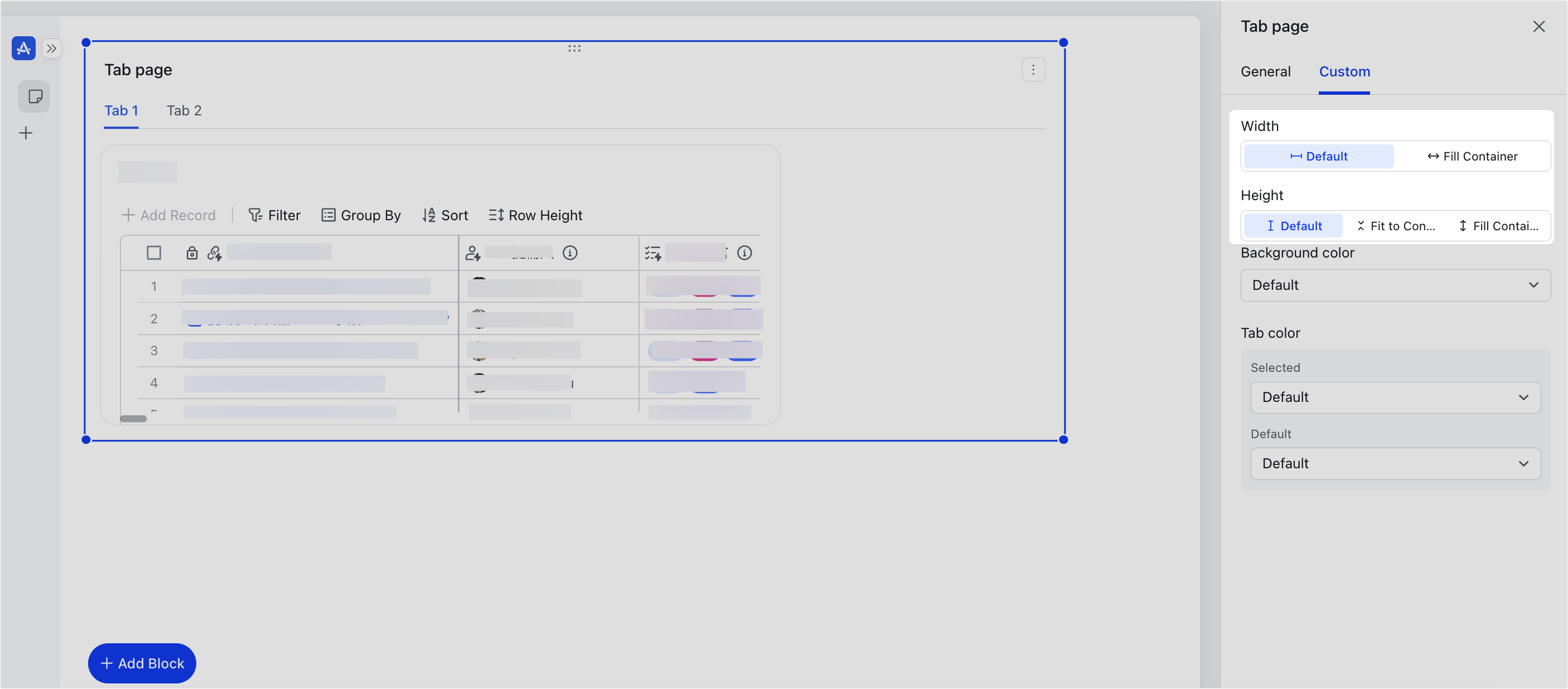This screenshot has height=689, width=1568.
Task: Select row number 4 in table
Action: [154, 382]
